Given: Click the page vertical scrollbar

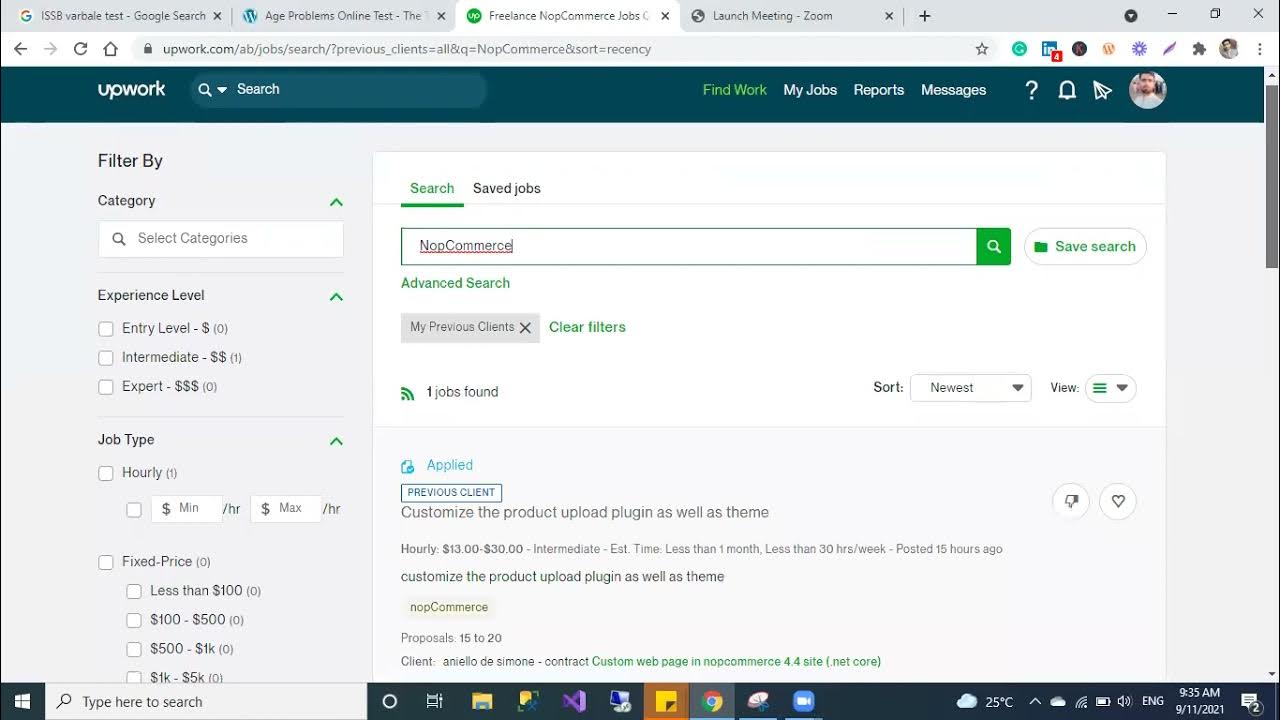Looking at the screenshot, I should click(x=1271, y=176).
